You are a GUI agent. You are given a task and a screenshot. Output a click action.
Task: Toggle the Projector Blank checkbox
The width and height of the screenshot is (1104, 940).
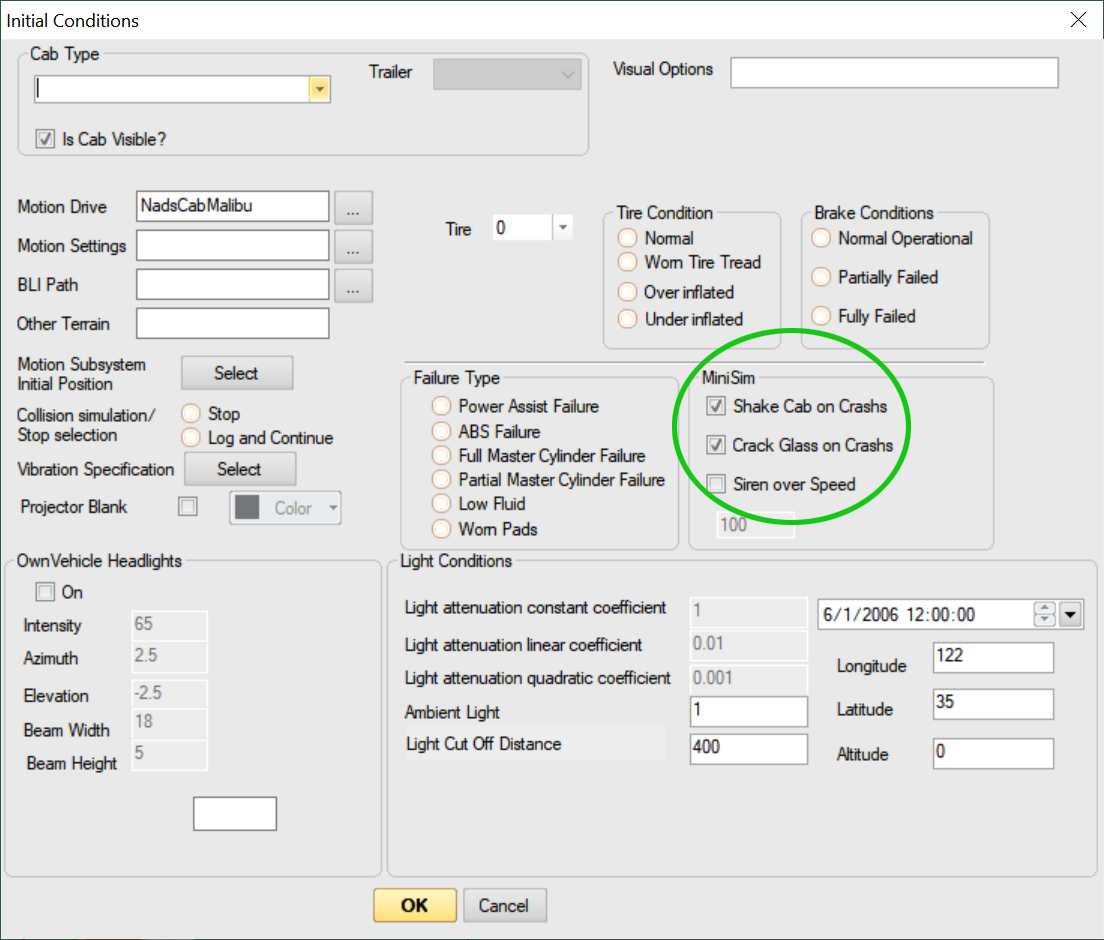point(188,506)
